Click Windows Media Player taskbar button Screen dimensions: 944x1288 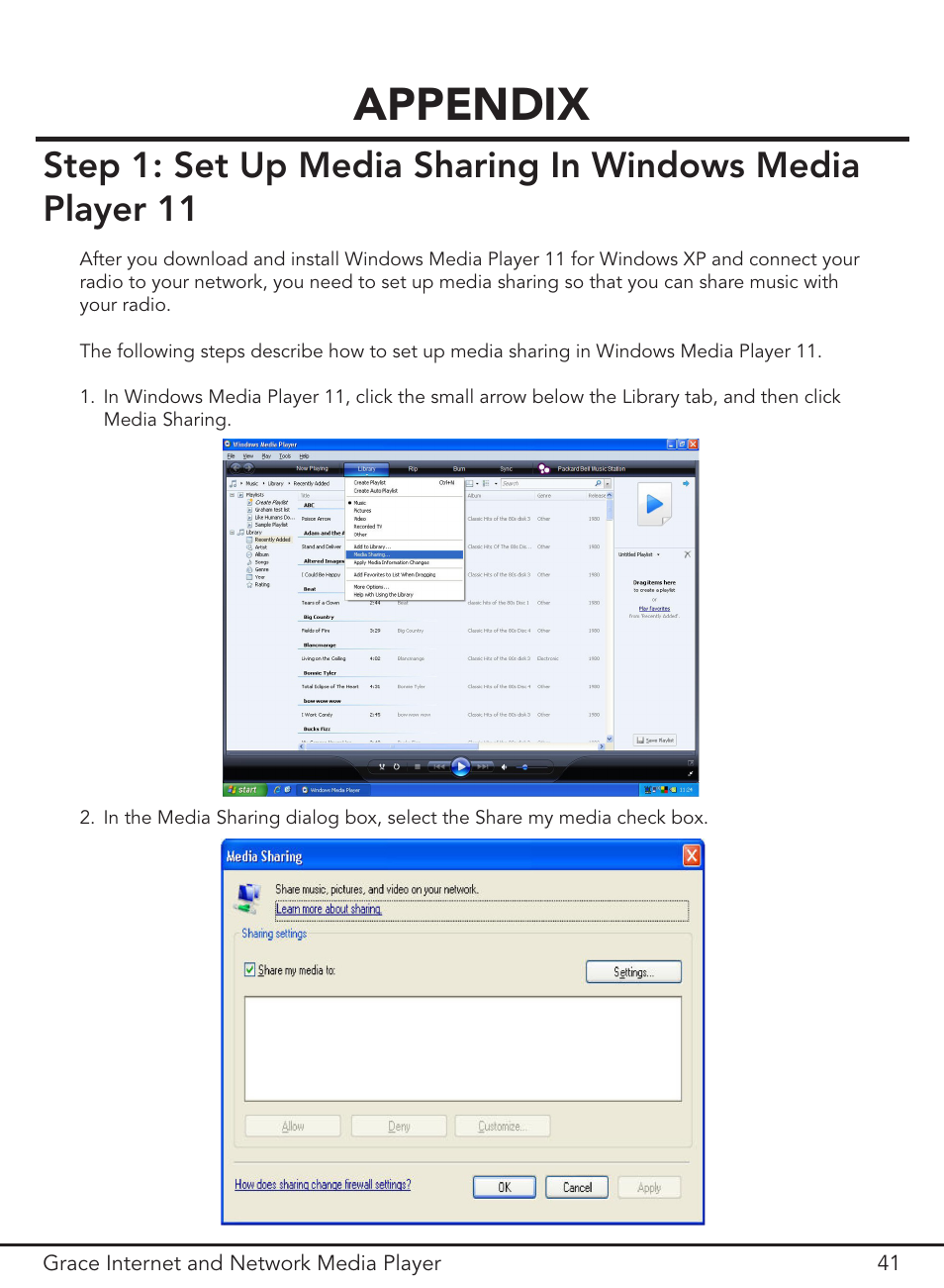(x=332, y=790)
